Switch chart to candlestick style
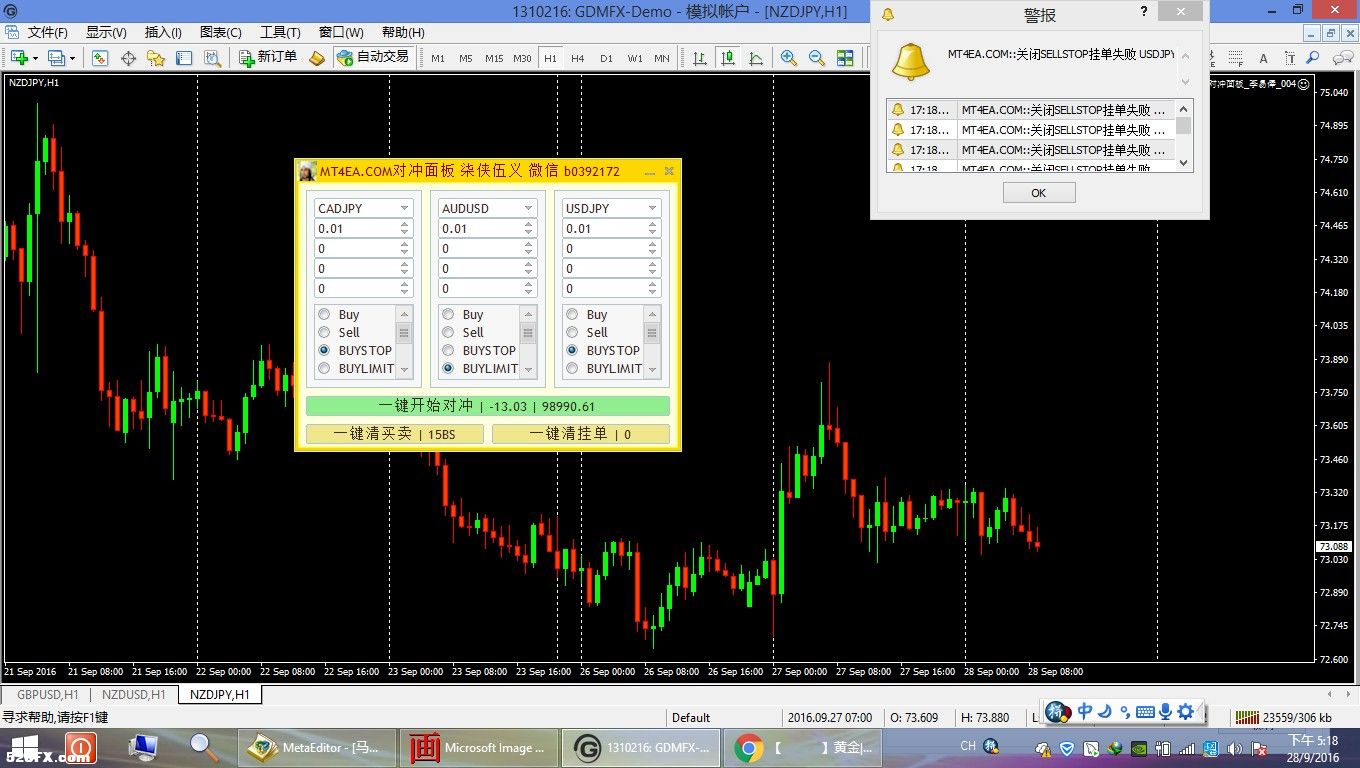The image size is (1360, 768). click(728, 58)
